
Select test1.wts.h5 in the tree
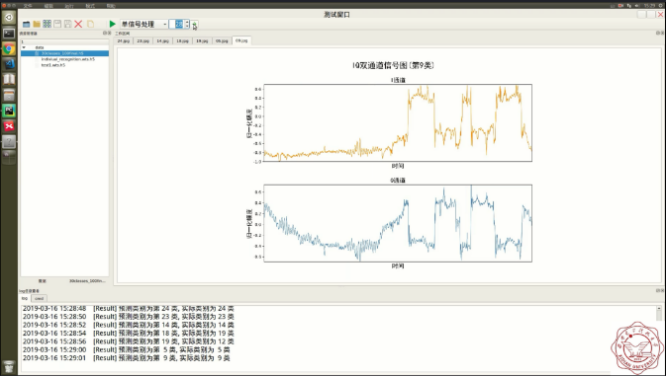click(53, 65)
